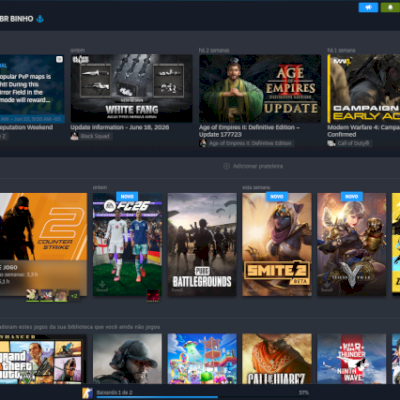
Task: Click the 'há 1 semana' date label
Action: (341, 50)
